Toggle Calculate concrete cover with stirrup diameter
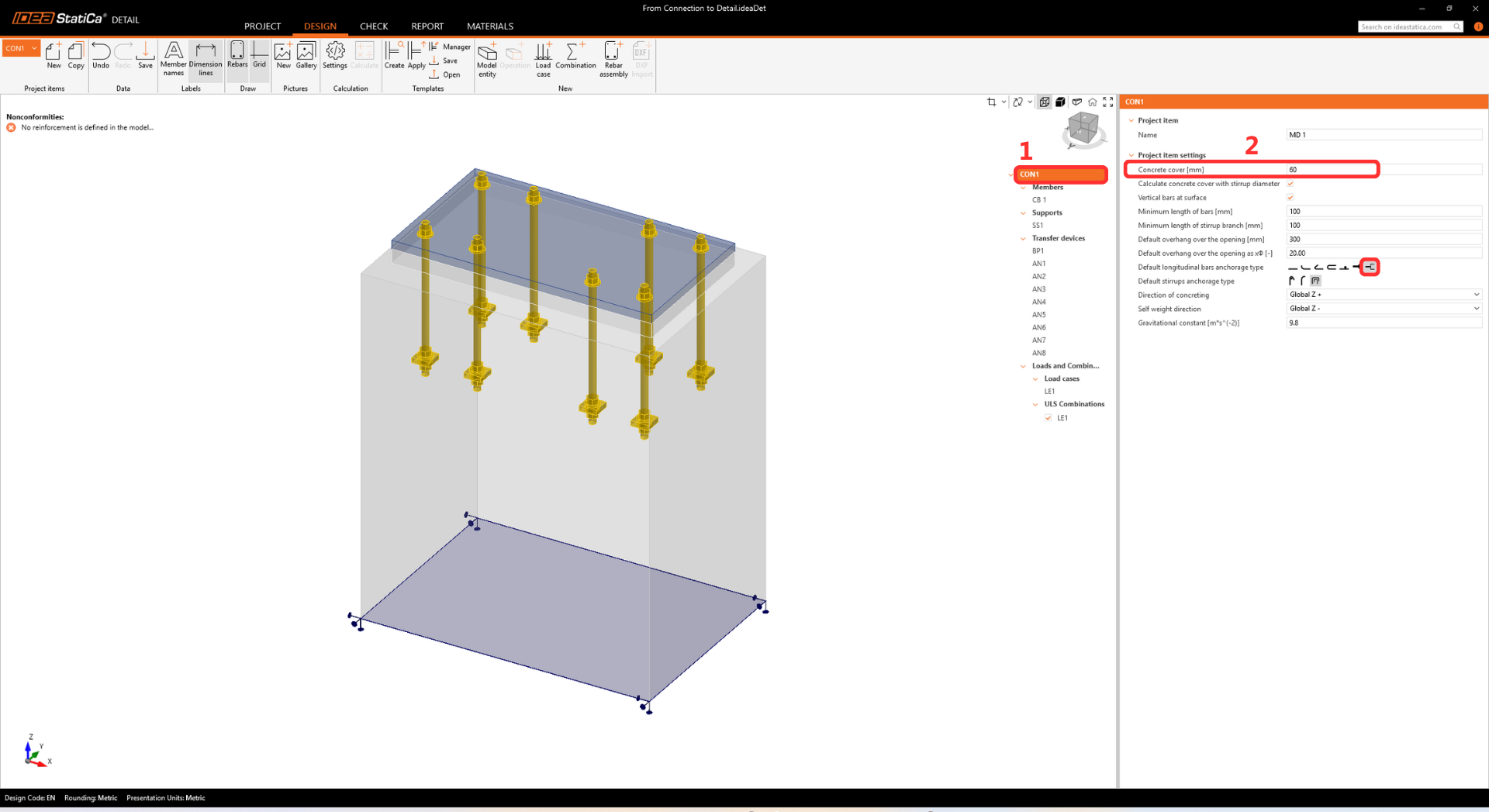 (x=1290, y=184)
